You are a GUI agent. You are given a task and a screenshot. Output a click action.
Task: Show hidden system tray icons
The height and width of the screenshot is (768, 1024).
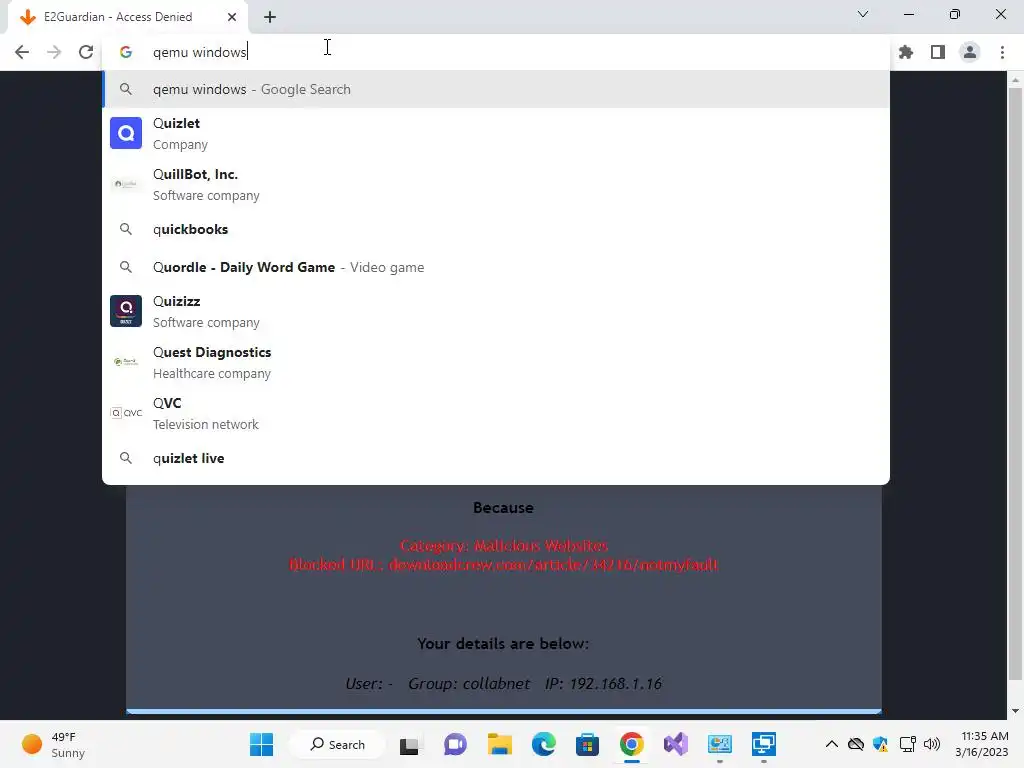[831, 744]
